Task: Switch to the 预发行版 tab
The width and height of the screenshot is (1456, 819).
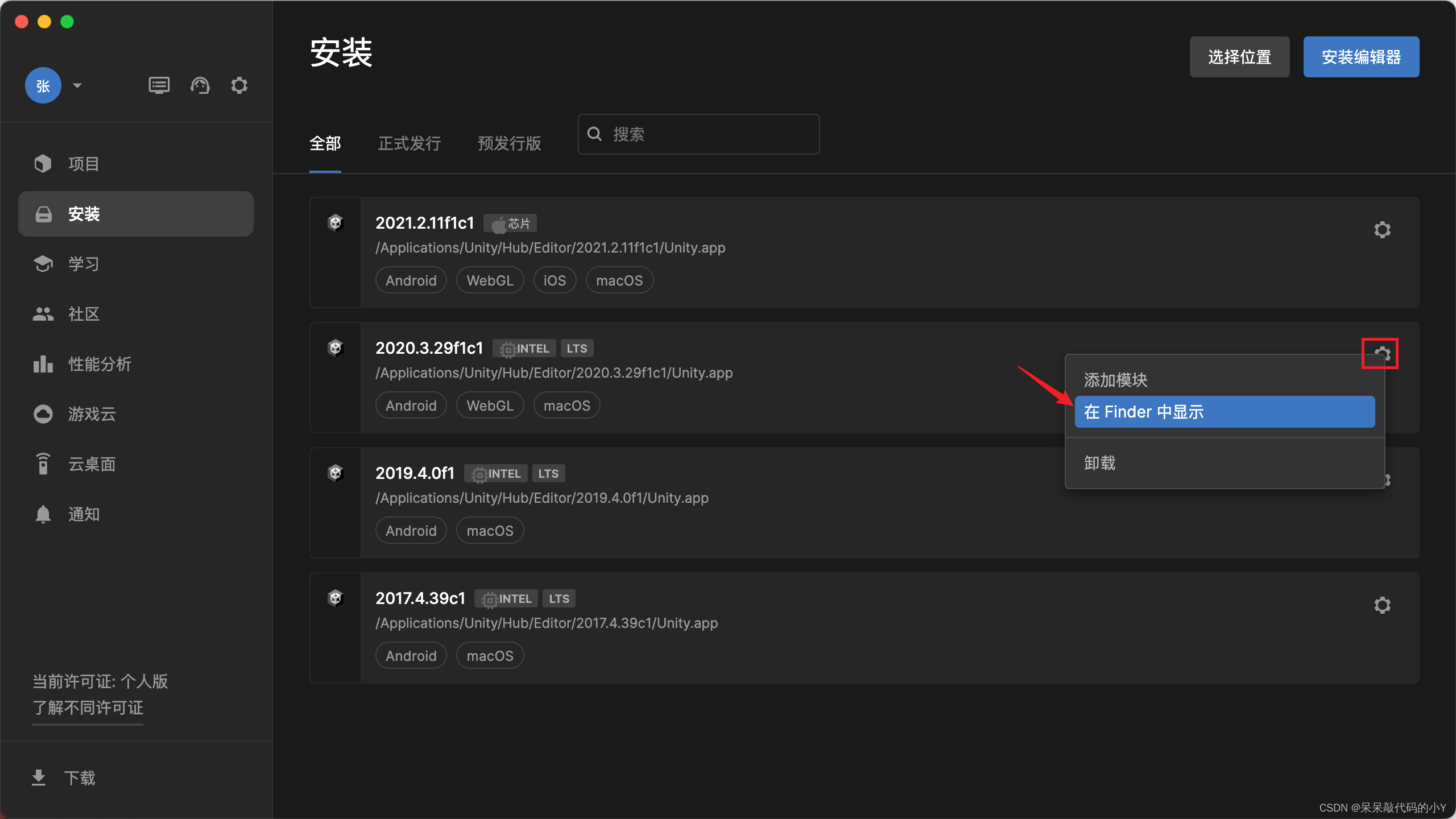Action: click(510, 143)
